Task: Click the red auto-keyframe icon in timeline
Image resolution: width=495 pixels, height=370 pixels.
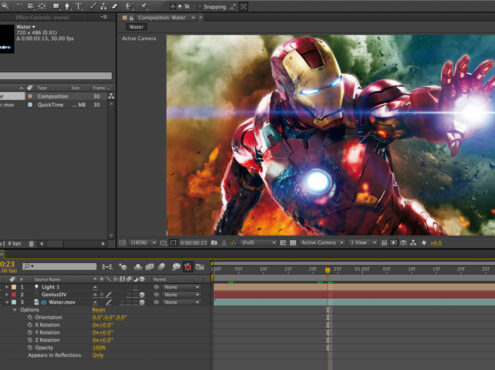Action: [x=188, y=267]
